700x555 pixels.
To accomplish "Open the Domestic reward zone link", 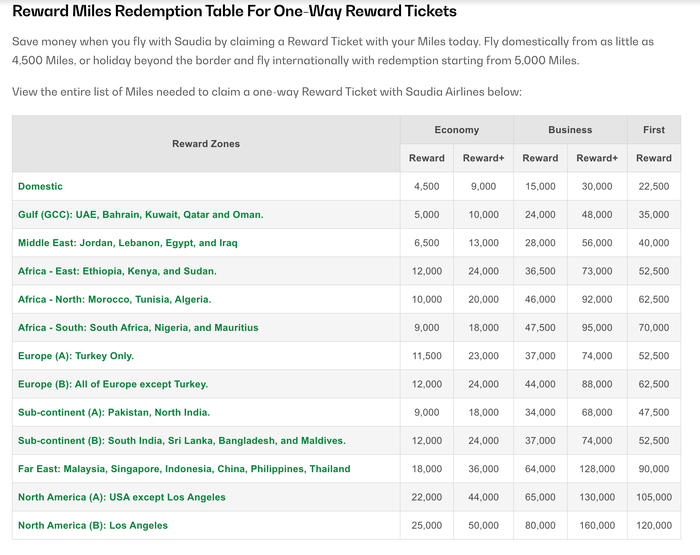I will pyautogui.click(x=40, y=186).
